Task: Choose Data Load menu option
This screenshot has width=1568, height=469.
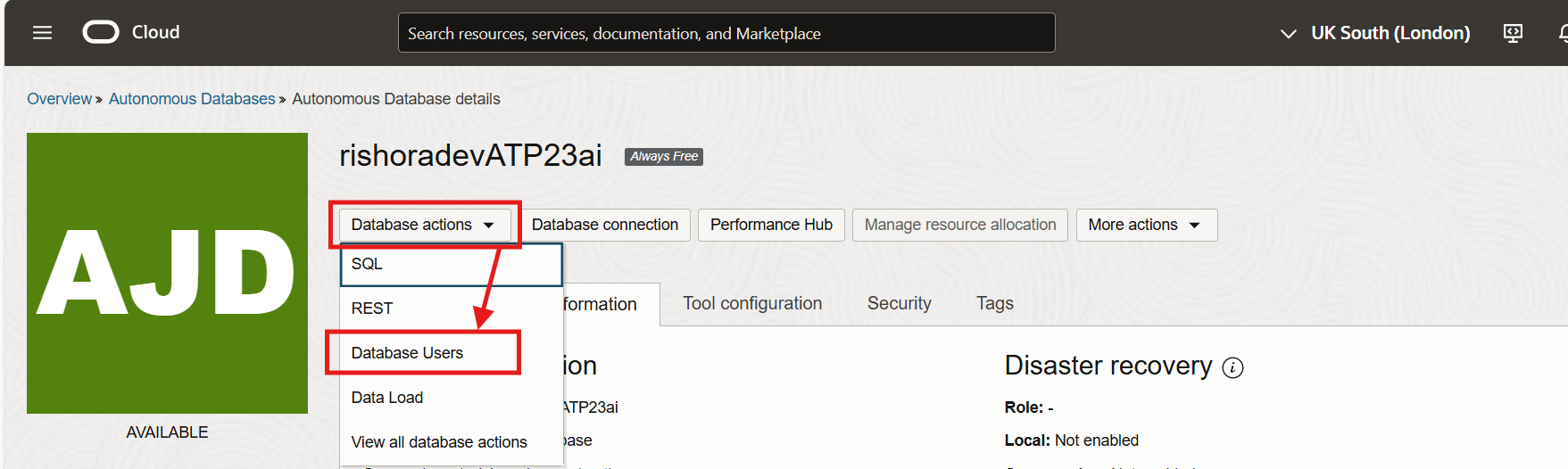Action: click(x=387, y=398)
